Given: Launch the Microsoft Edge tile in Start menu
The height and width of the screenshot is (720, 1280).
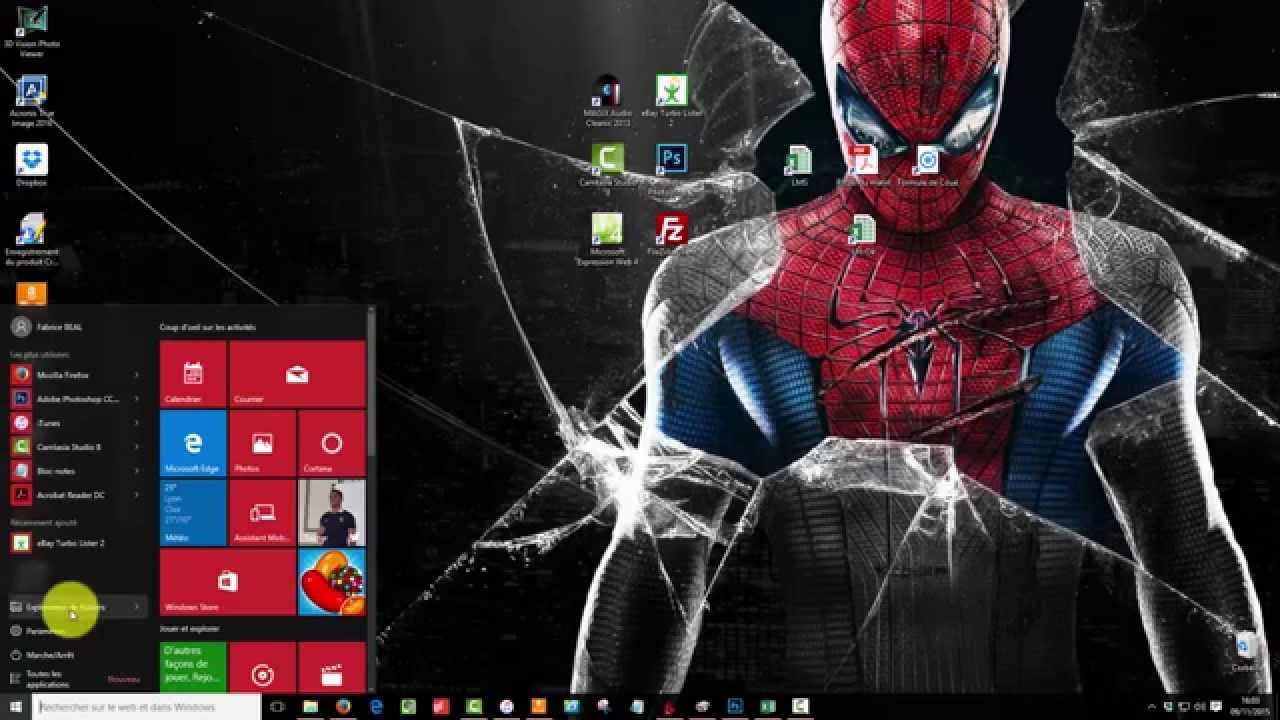Looking at the screenshot, I should coord(193,443).
